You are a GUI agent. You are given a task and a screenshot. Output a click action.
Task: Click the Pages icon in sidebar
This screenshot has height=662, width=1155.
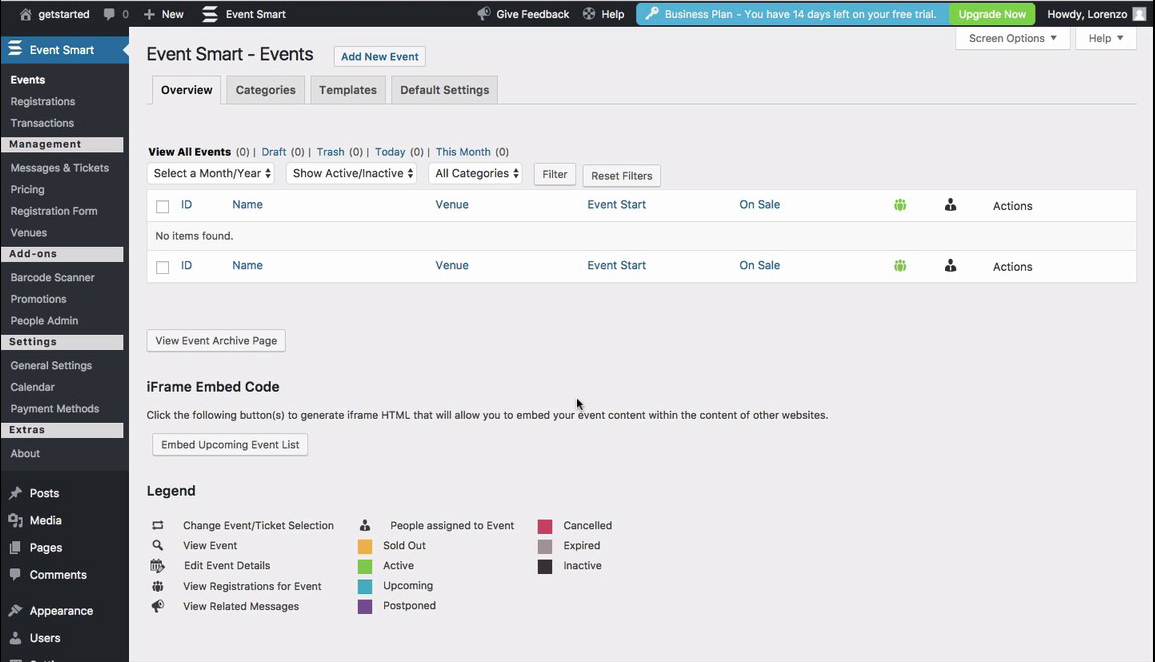pos(15,547)
